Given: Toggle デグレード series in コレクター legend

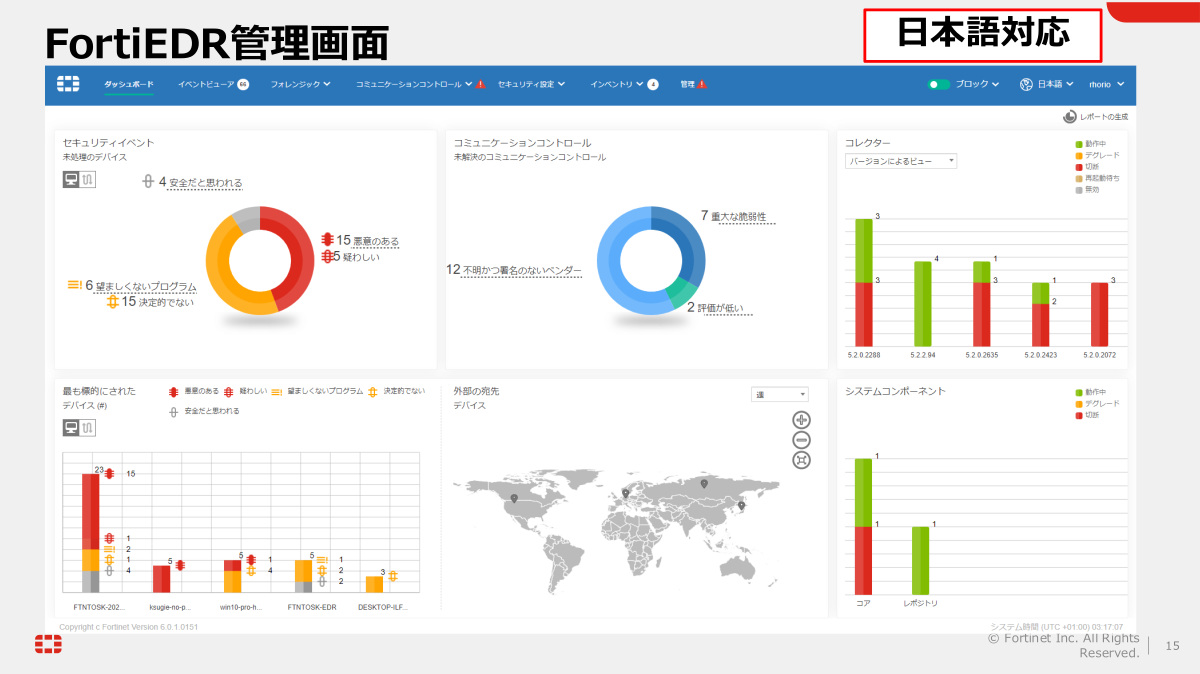Looking at the screenshot, I should [x=1097, y=155].
